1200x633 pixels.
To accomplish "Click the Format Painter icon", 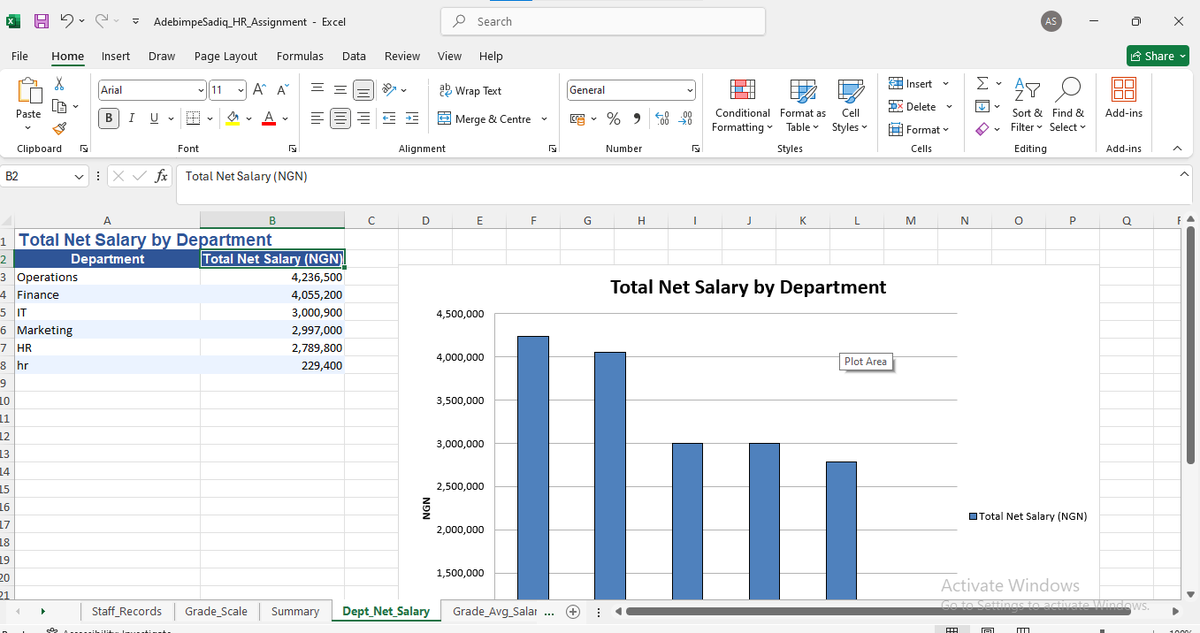I will click(x=60, y=126).
